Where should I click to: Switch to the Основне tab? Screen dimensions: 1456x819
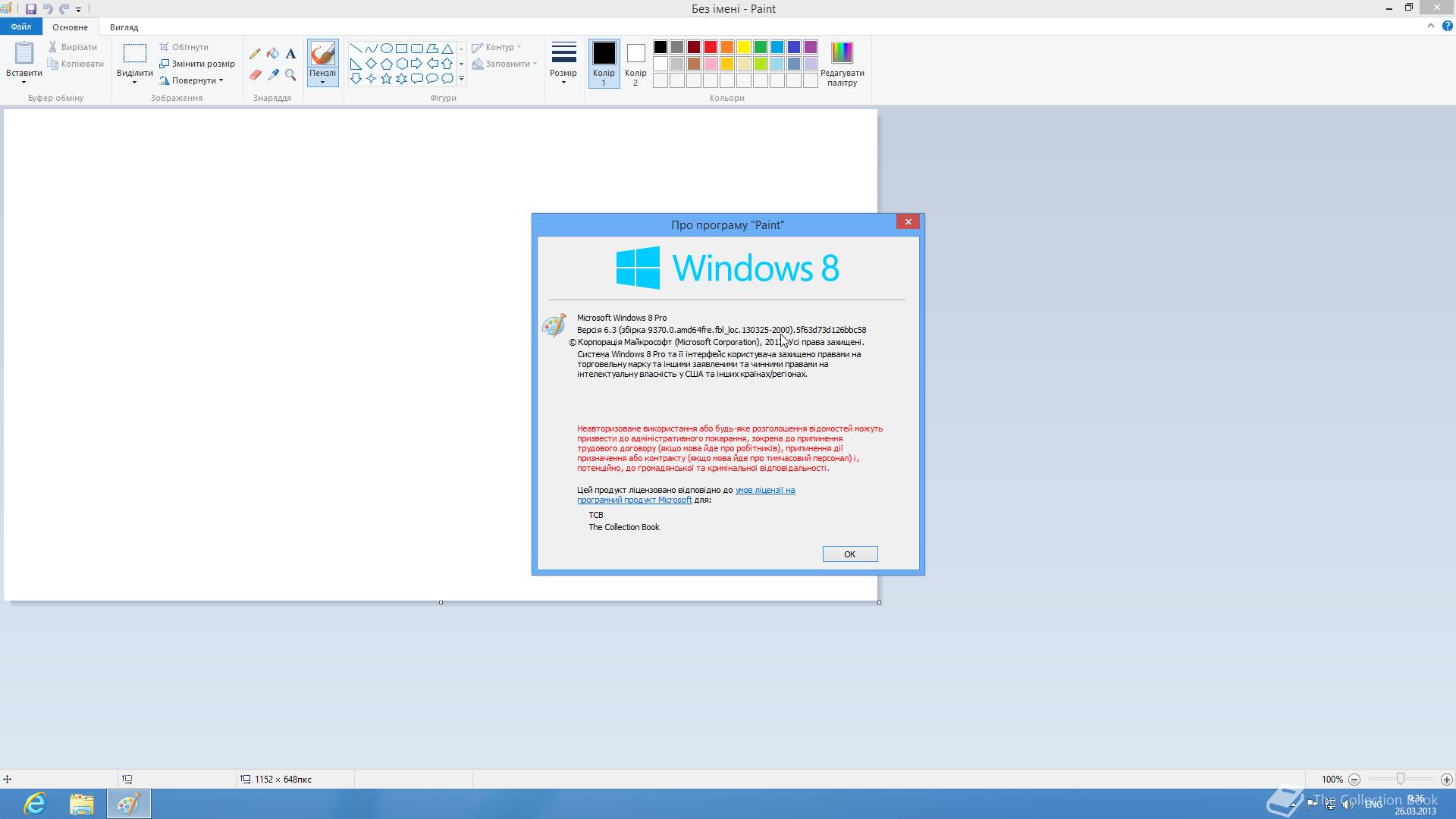[70, 27]
